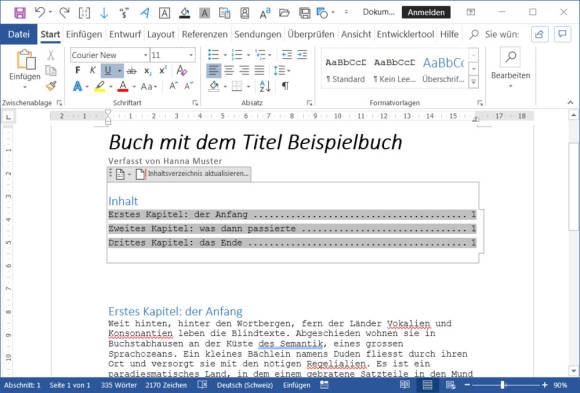Expand the Formatvorlagen styles gallery
This screenshot has height=393, width=580.
[474, 82]
